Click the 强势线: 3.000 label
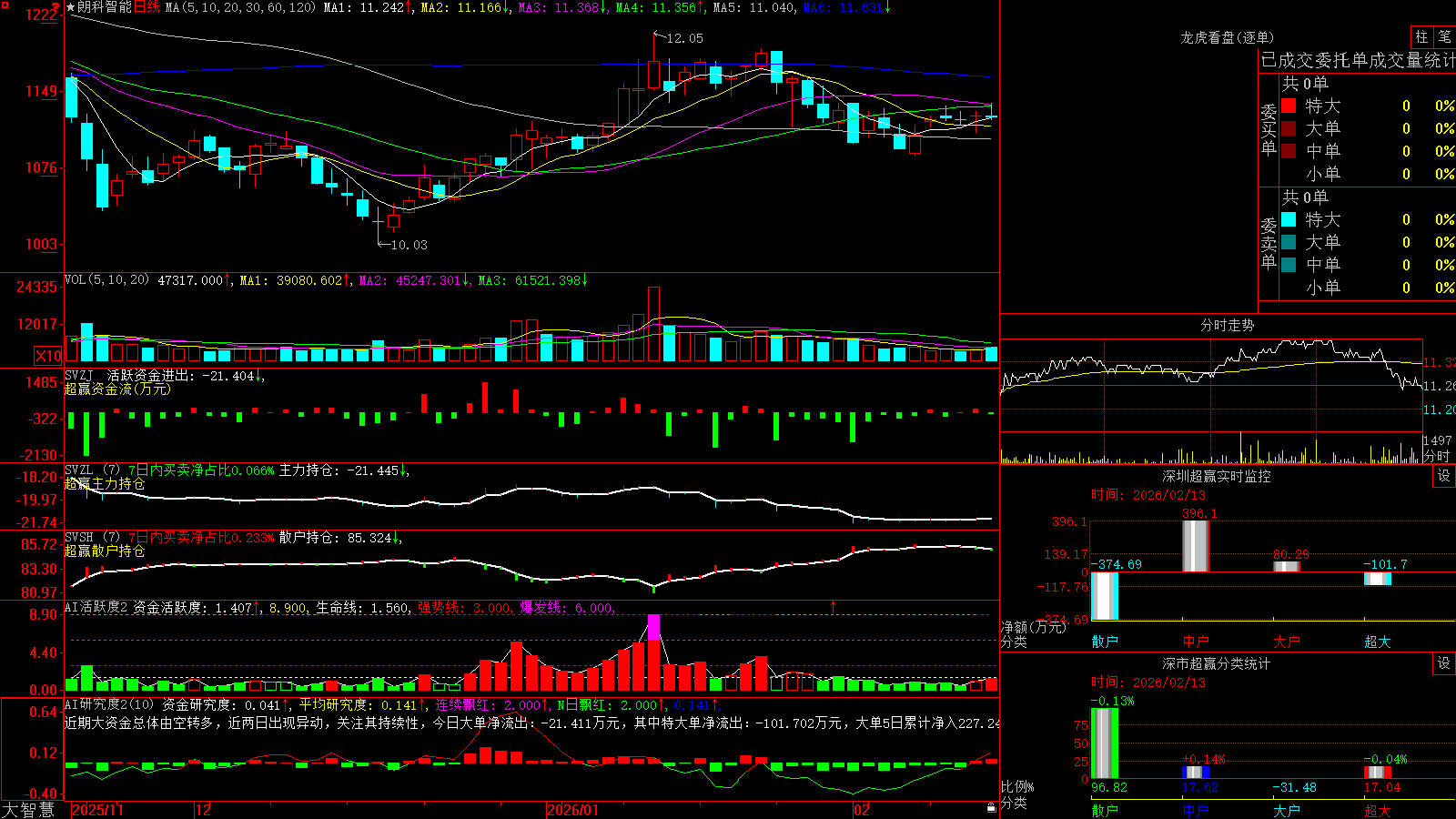Image resolution: width=1456 pixels, height=819 pixels. pyautogui.click(x=464, y=607)
